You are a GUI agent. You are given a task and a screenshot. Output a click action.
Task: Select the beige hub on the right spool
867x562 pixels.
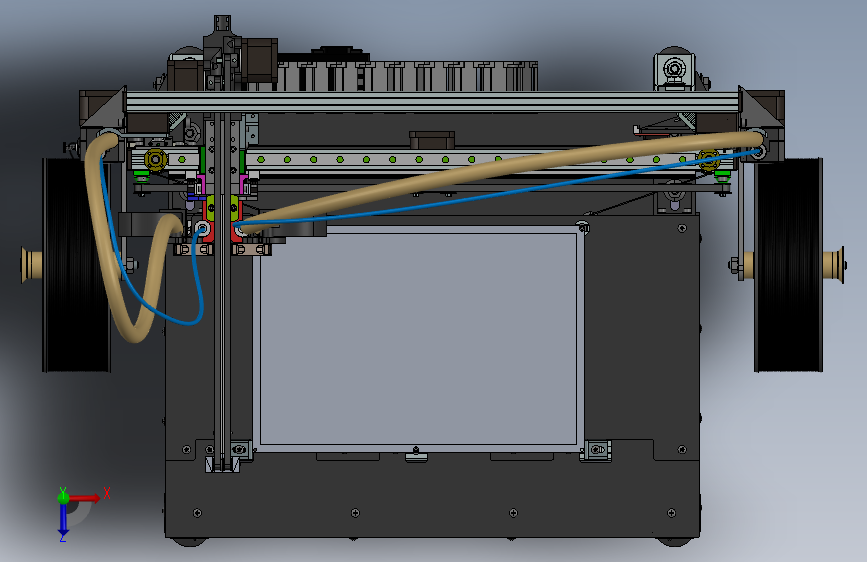coord(833,266)
